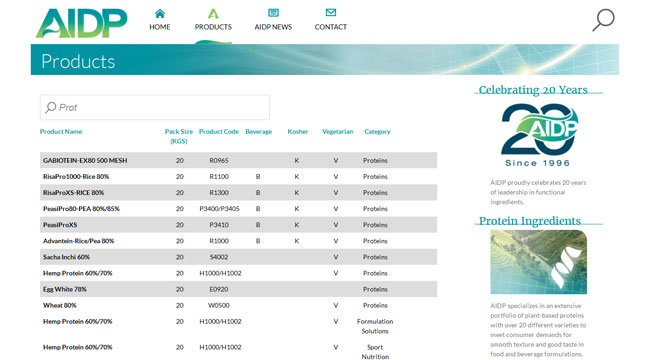Select product Egg White 78%

click(x=65, y=289)
